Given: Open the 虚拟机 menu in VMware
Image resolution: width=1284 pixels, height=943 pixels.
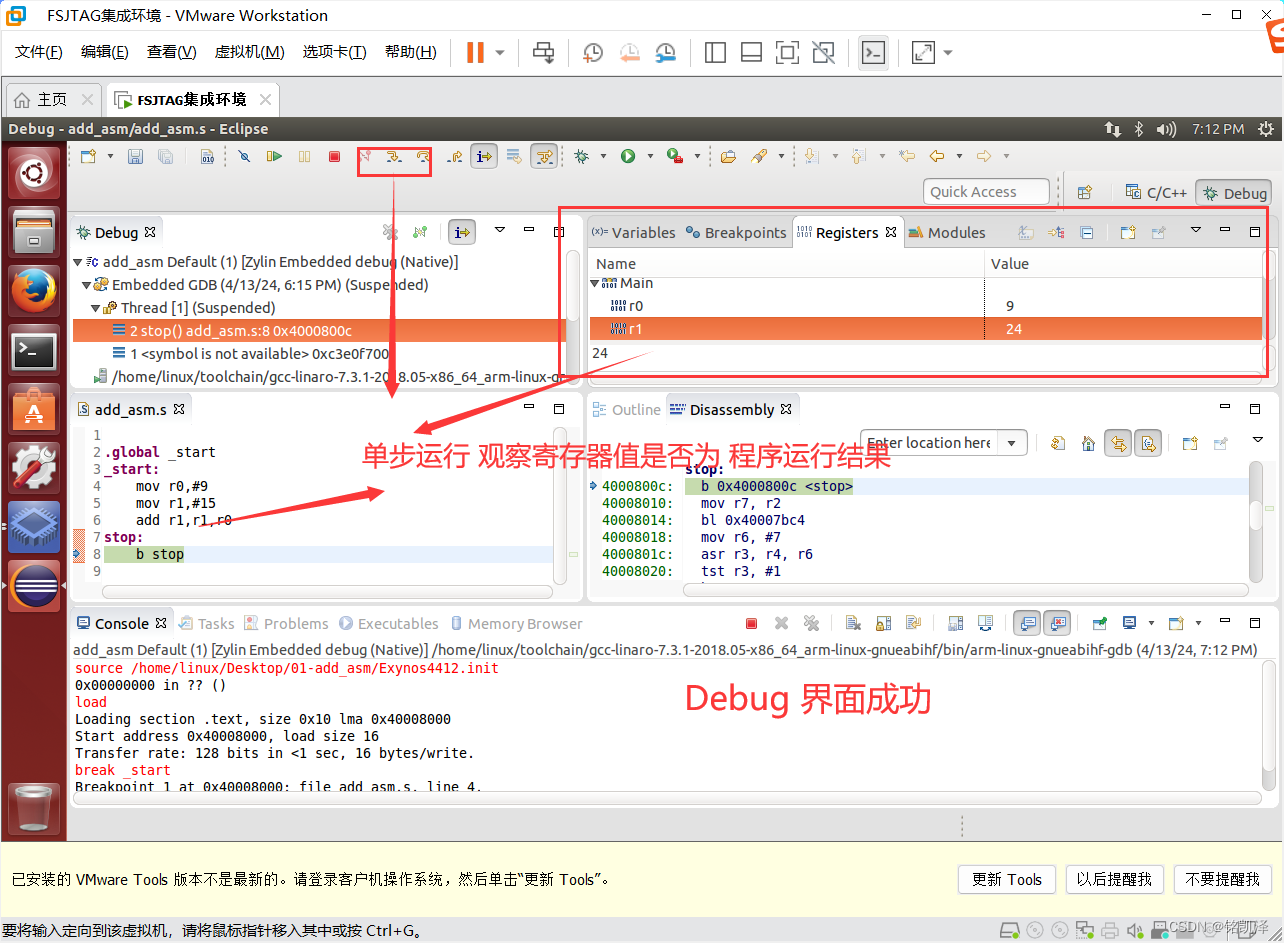Looking at the screenshot, I should pyautogui.click(x=249, y=51).
